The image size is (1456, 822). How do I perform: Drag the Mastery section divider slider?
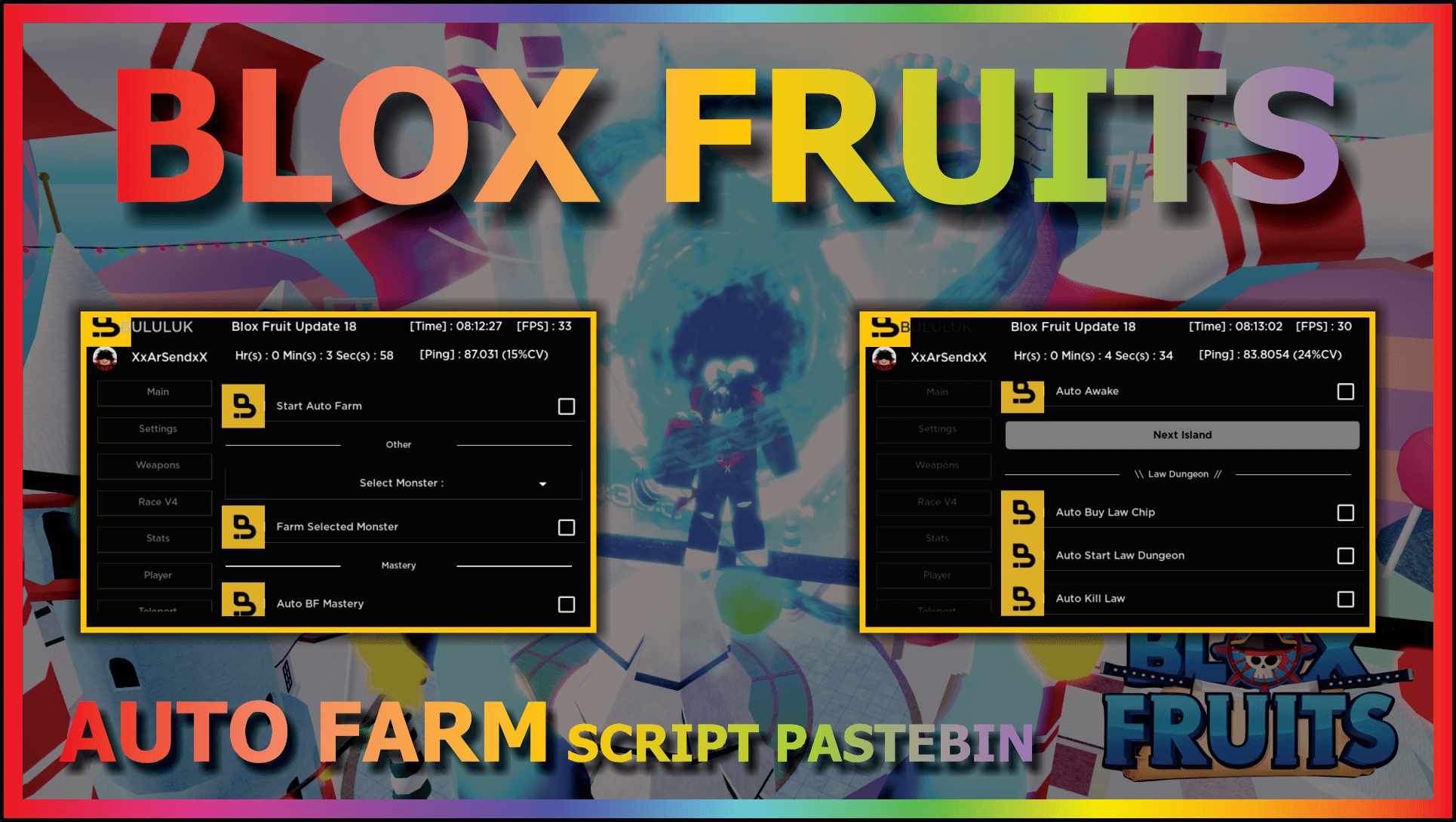click(394, 567)
